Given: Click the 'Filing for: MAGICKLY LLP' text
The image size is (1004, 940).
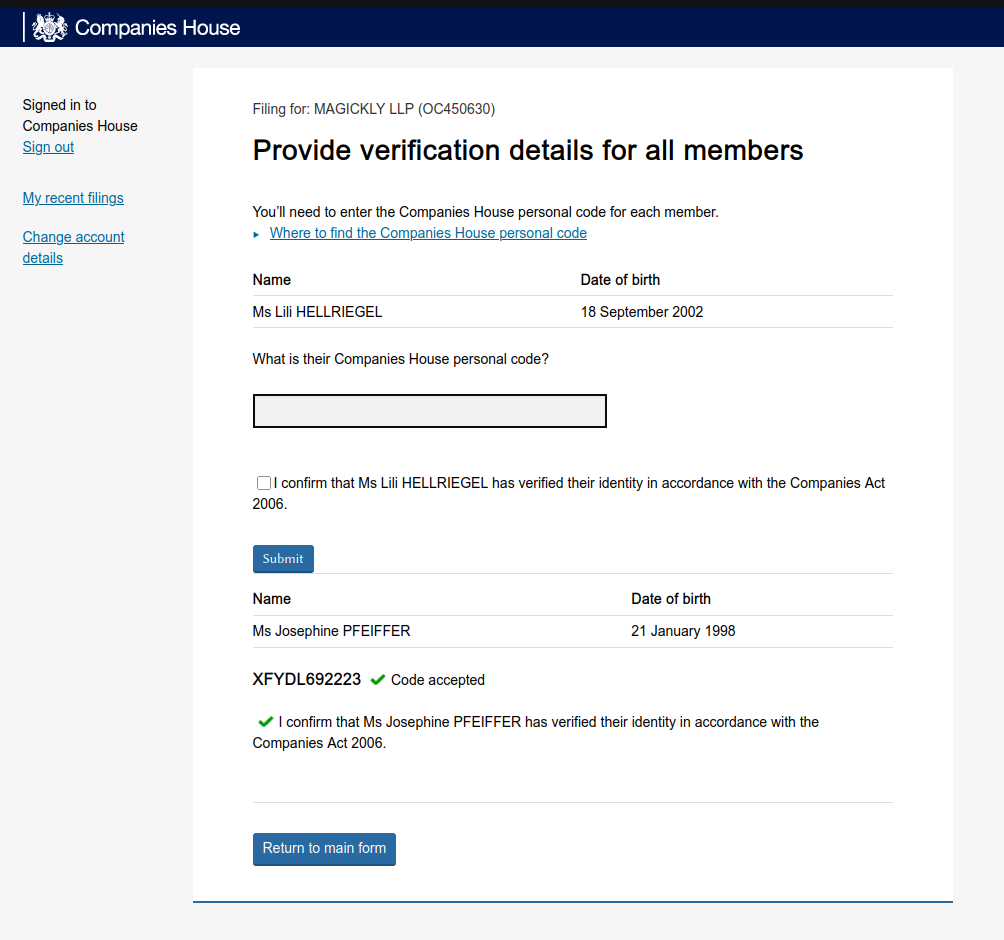Looking at the screenshot, I should (x=373, y=109).
